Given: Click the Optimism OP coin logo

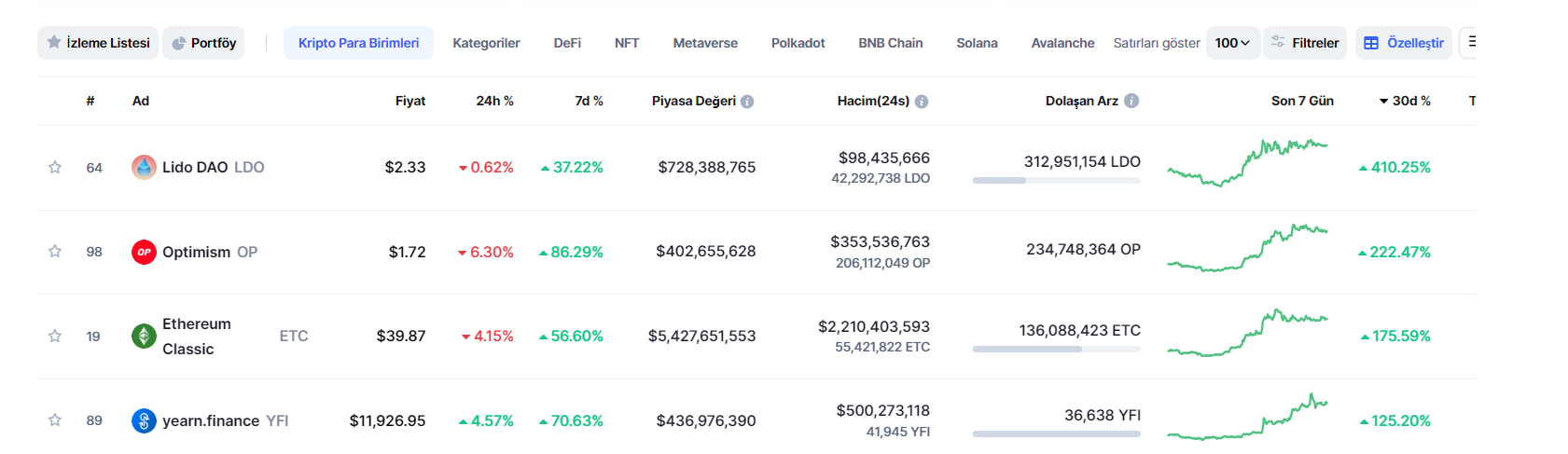Looking at the screenshot, I should [144, 252].
